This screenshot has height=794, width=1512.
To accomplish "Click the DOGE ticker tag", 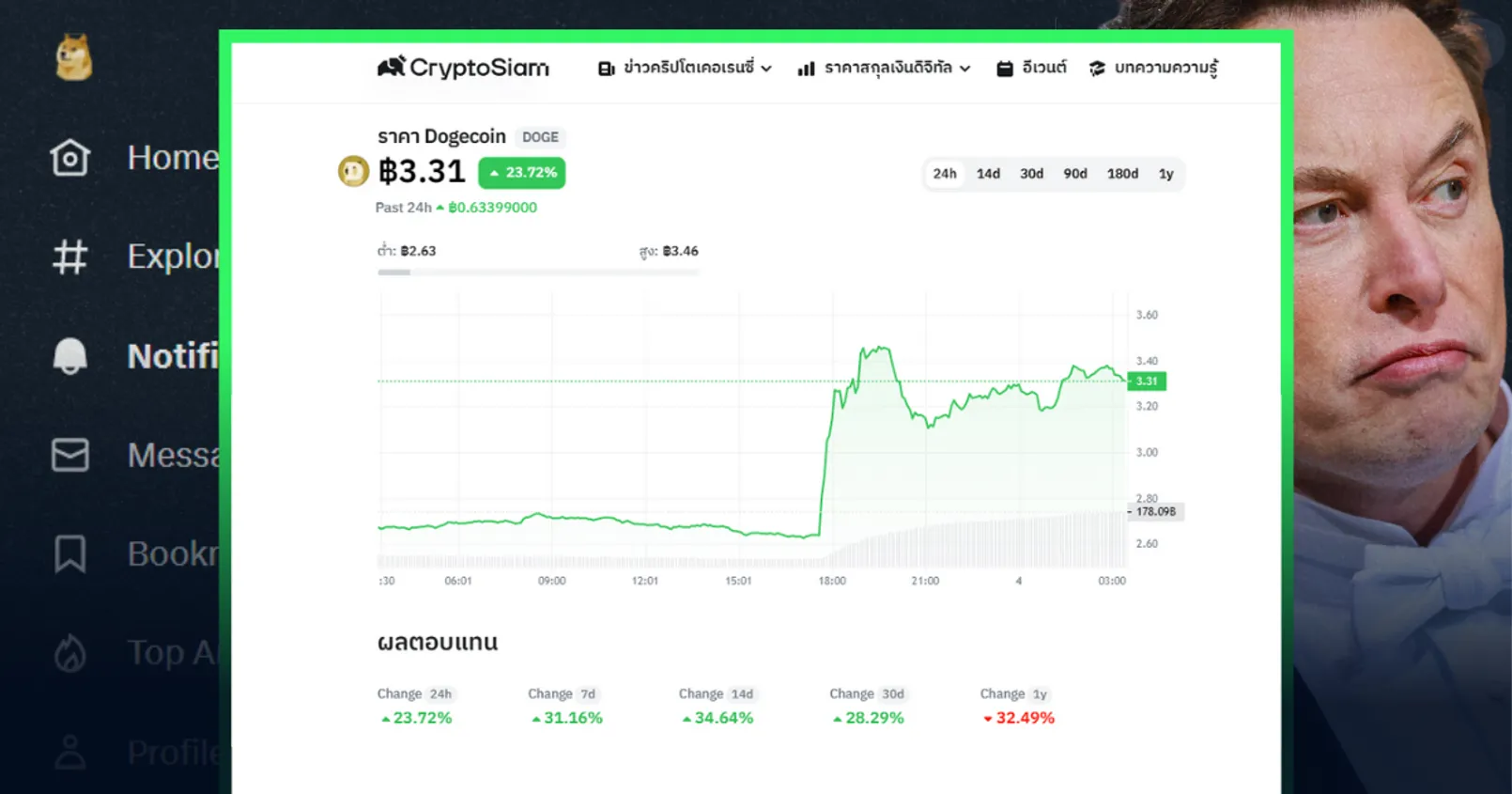I will (540, 137).
